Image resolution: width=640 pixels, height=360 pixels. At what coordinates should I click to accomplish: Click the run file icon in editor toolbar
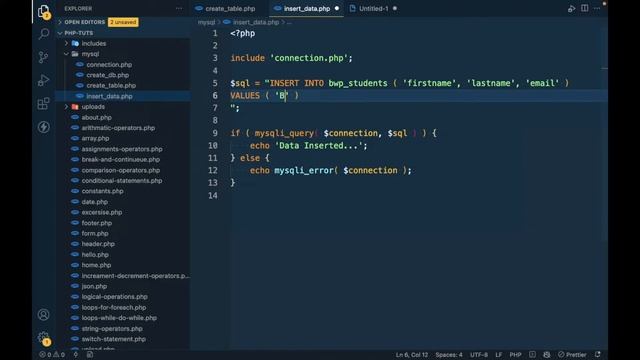click(x=571, y=9)
